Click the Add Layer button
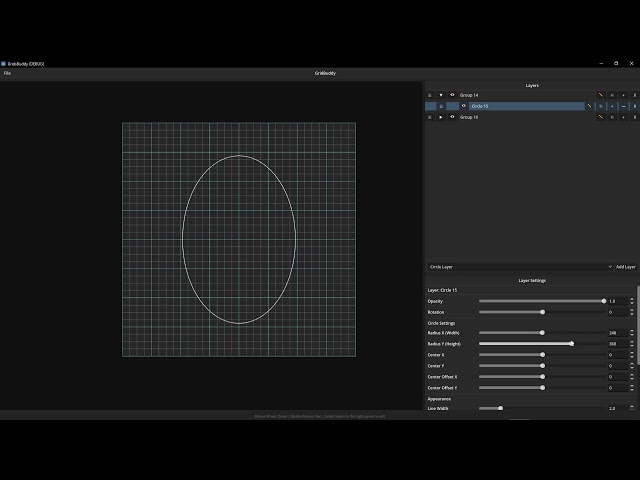This screenshot has width=640, height=480. click(626, 267)
